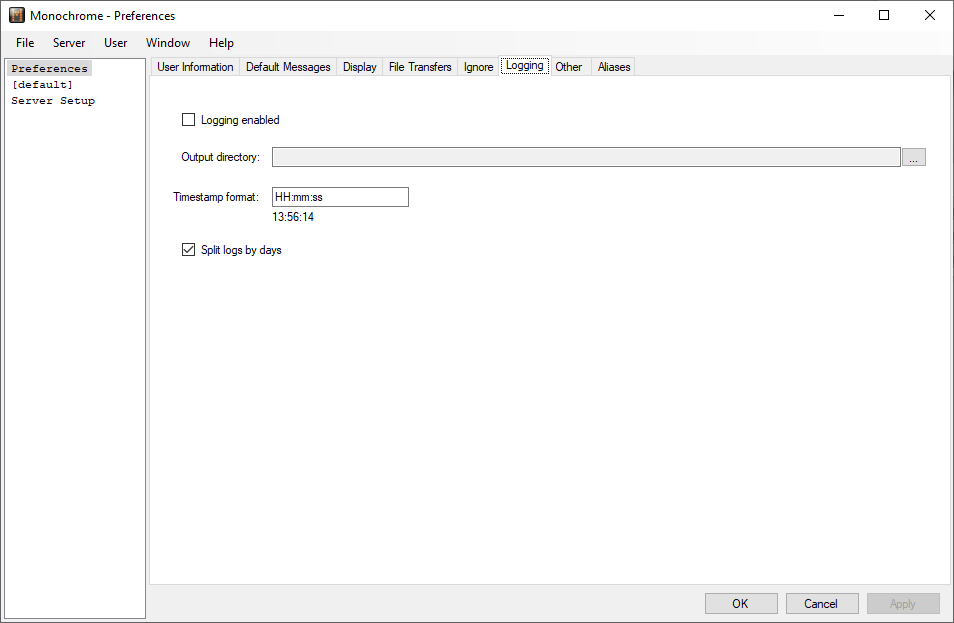This screenshot has height=623, width=954.
Task: Uncheck Split logs by days
Action: click(188, 250)
